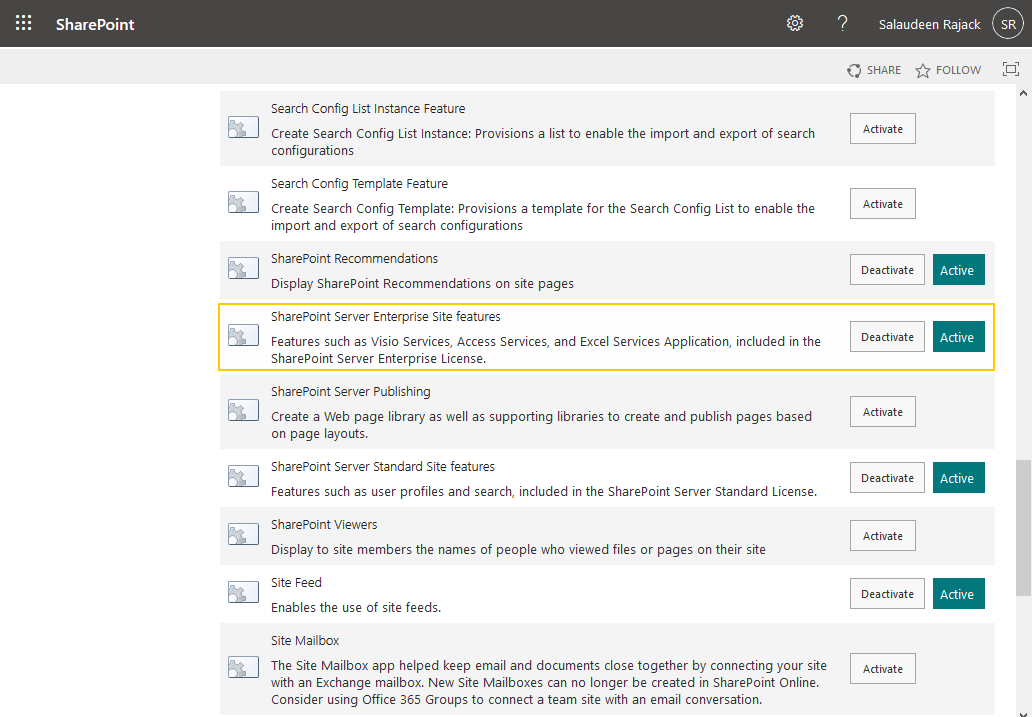The height and width of the screenshot is (717, 1032).
Task: Select the SharePoint Viewers title
Action: click(x=324, y=525)
